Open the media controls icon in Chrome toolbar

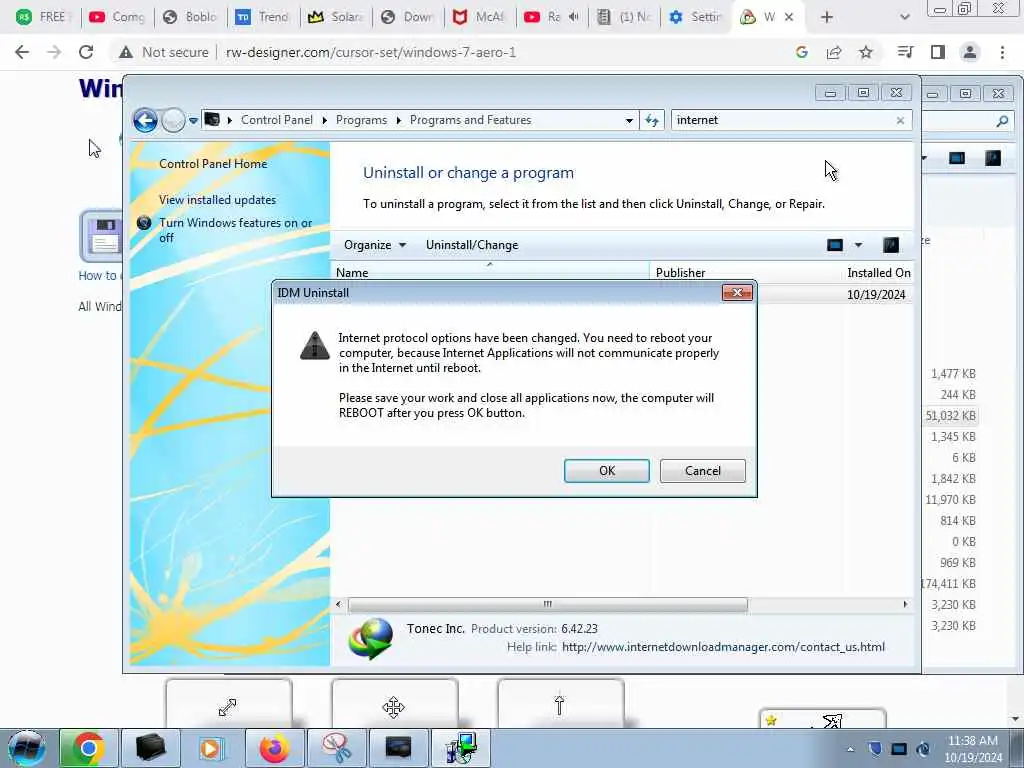click(x=905, y=52)
